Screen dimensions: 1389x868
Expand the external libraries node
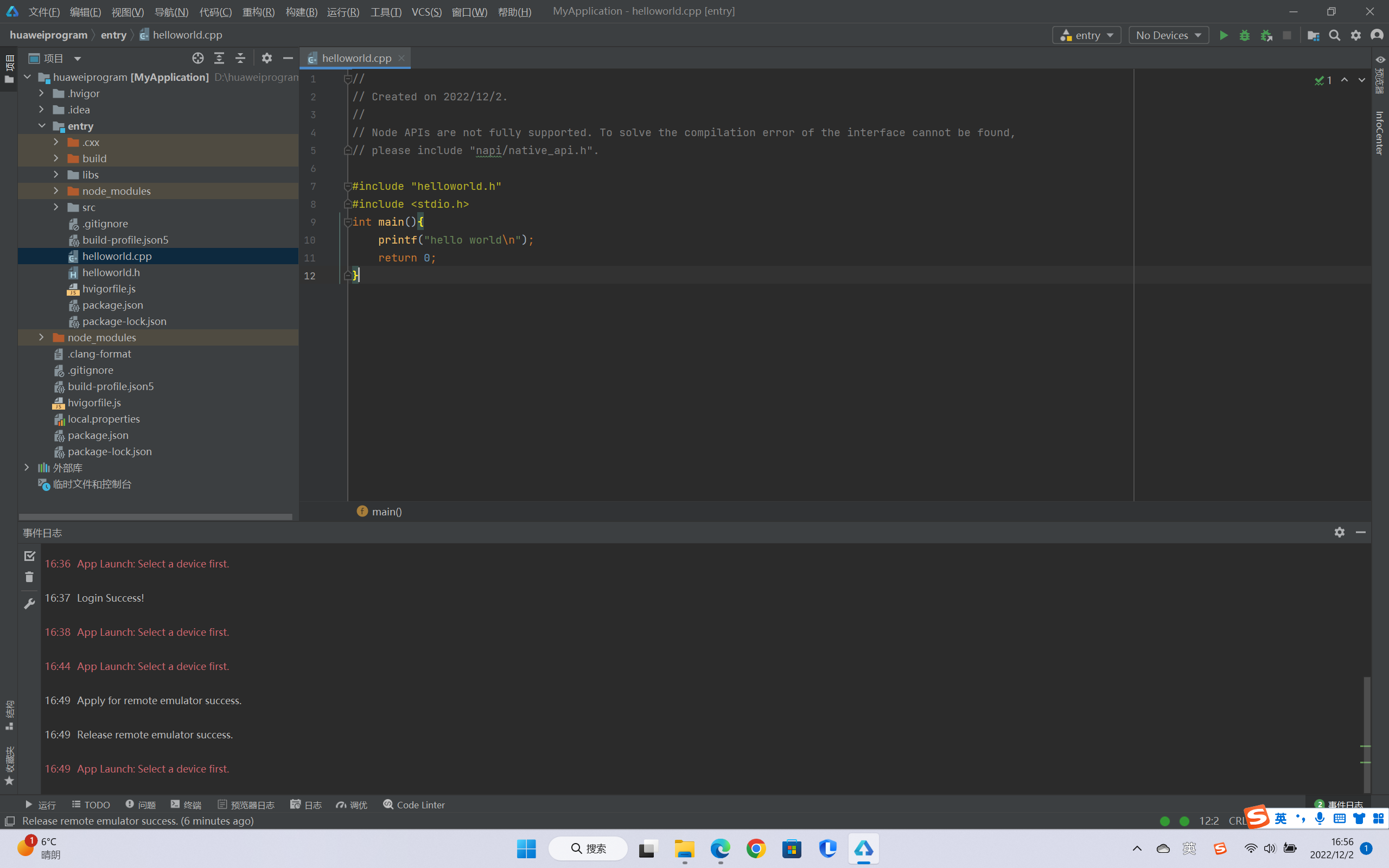tap(27, 467)
